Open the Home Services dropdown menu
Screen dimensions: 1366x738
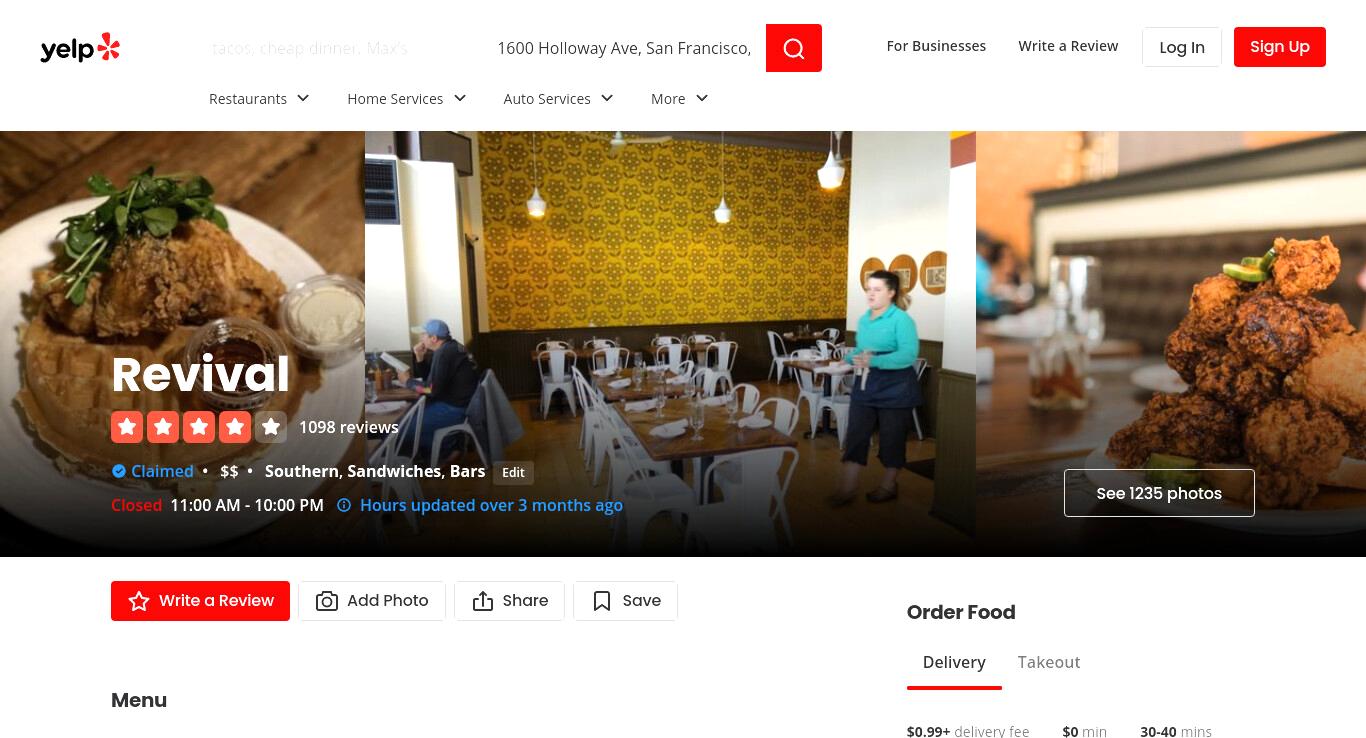click(407, 98)
